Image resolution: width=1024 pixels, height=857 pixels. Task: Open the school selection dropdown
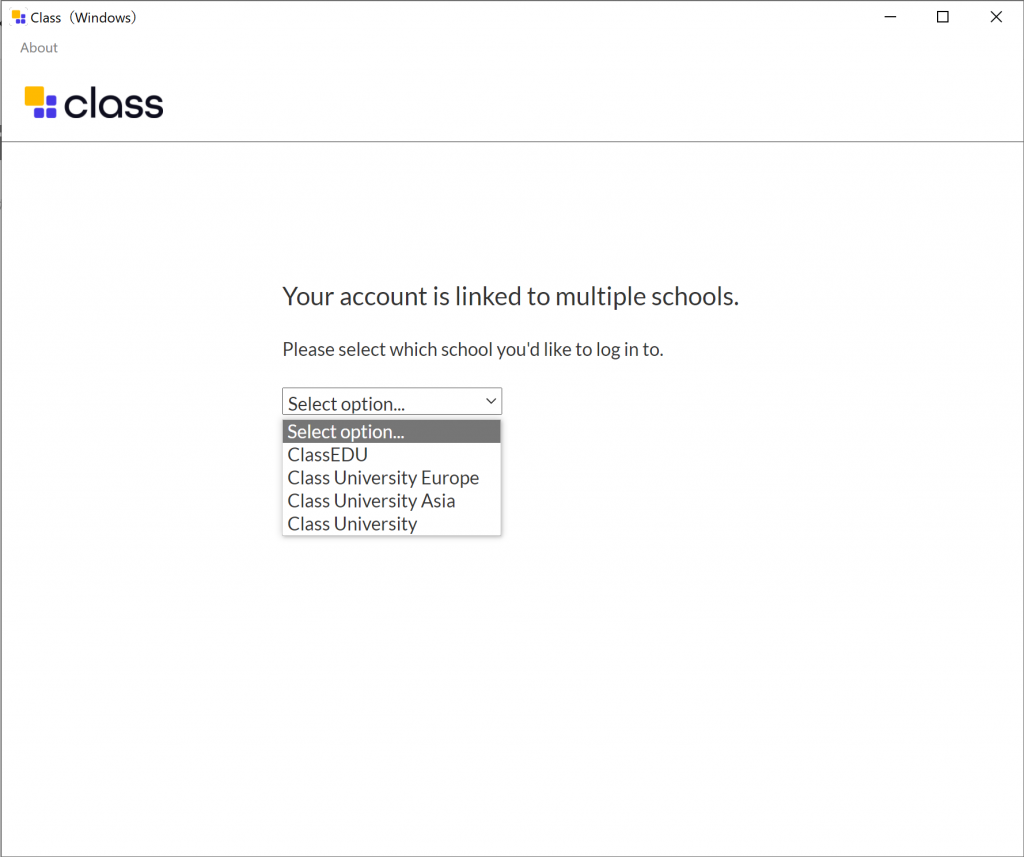click(392, 402)
